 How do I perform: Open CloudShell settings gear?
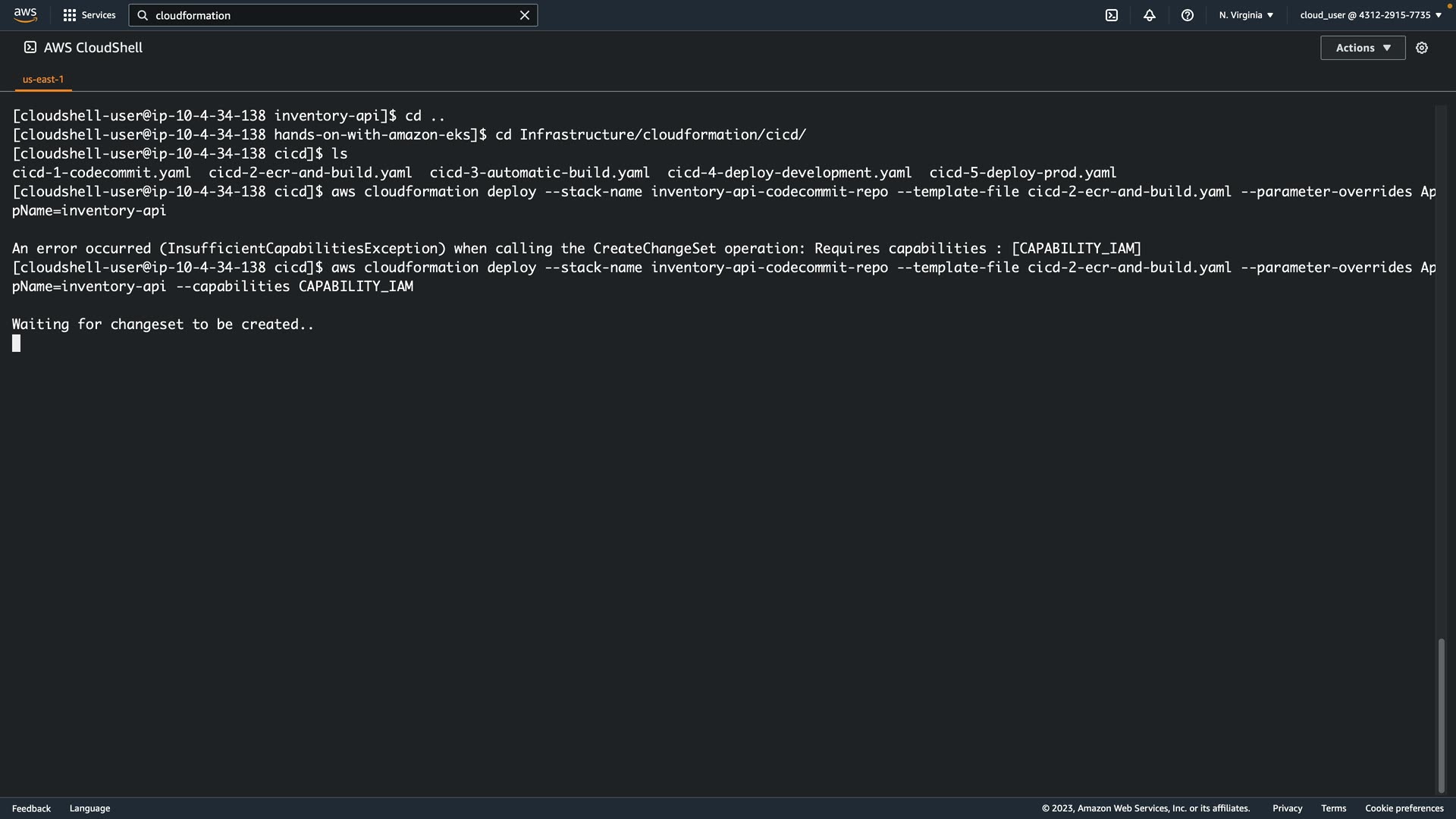1422,48
